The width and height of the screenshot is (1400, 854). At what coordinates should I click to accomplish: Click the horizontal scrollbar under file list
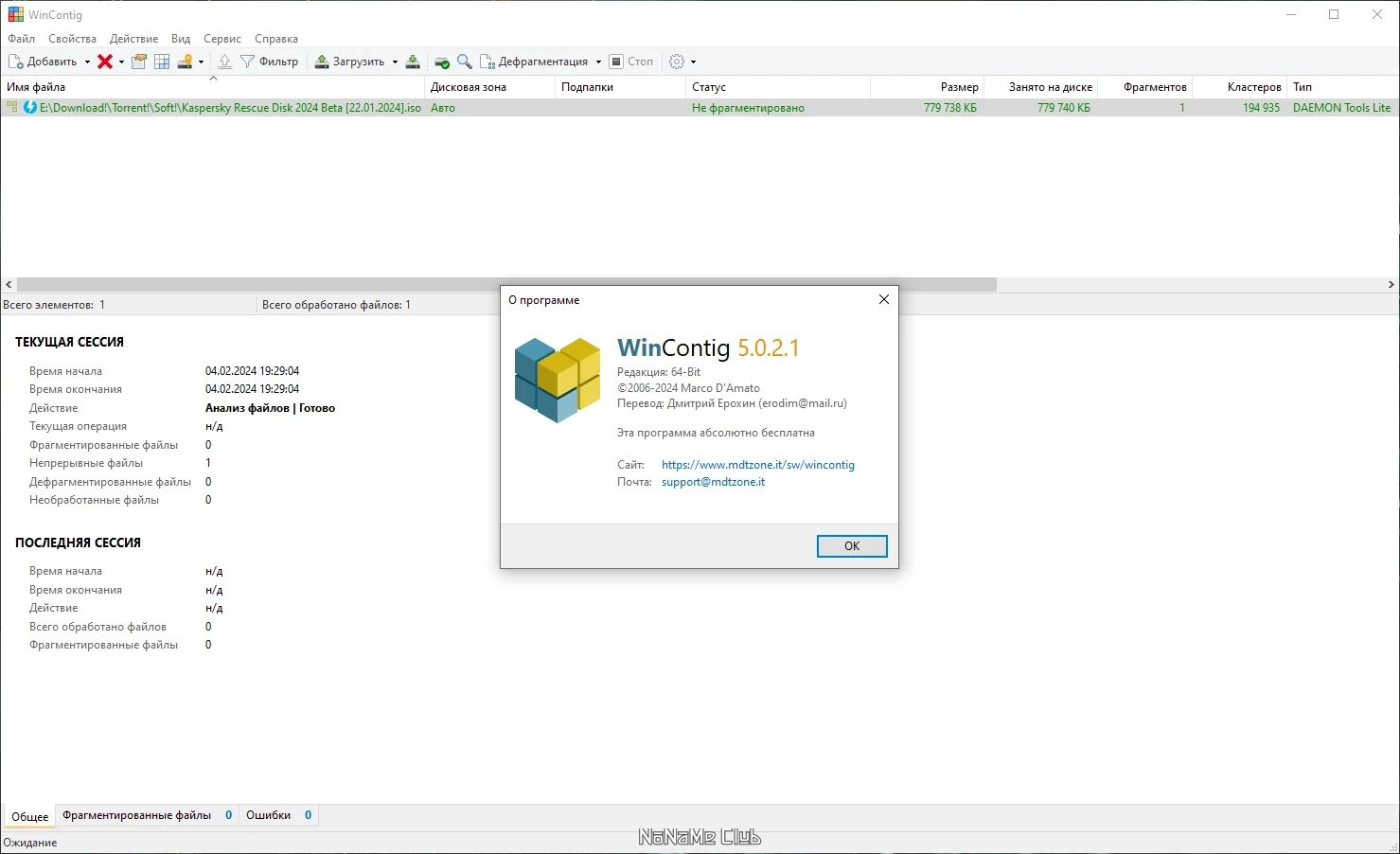coord(506,284)
